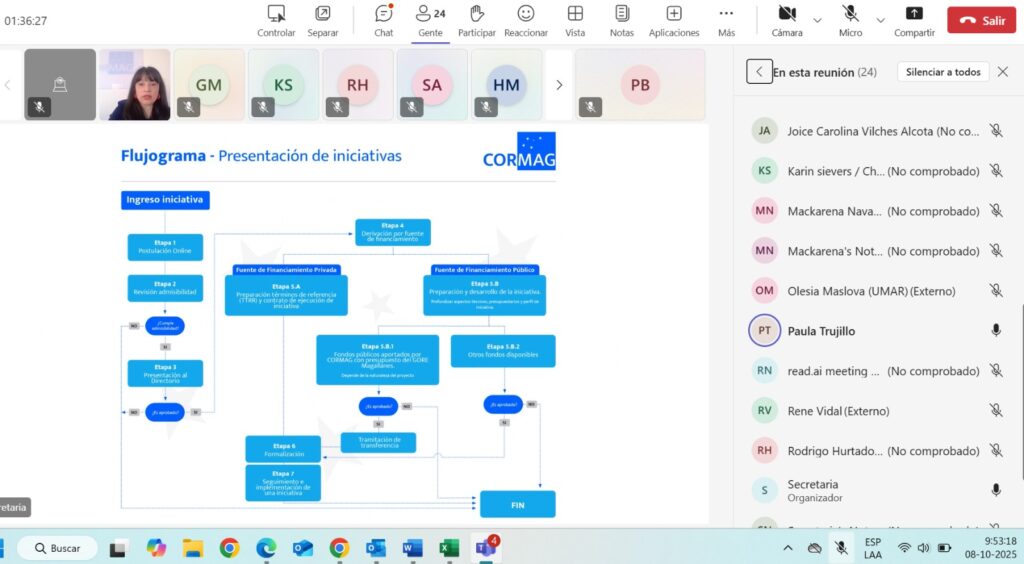Screen dimensions: 1024x564
Task: Open the Aplicaciones panel
Action: [674, 19]
